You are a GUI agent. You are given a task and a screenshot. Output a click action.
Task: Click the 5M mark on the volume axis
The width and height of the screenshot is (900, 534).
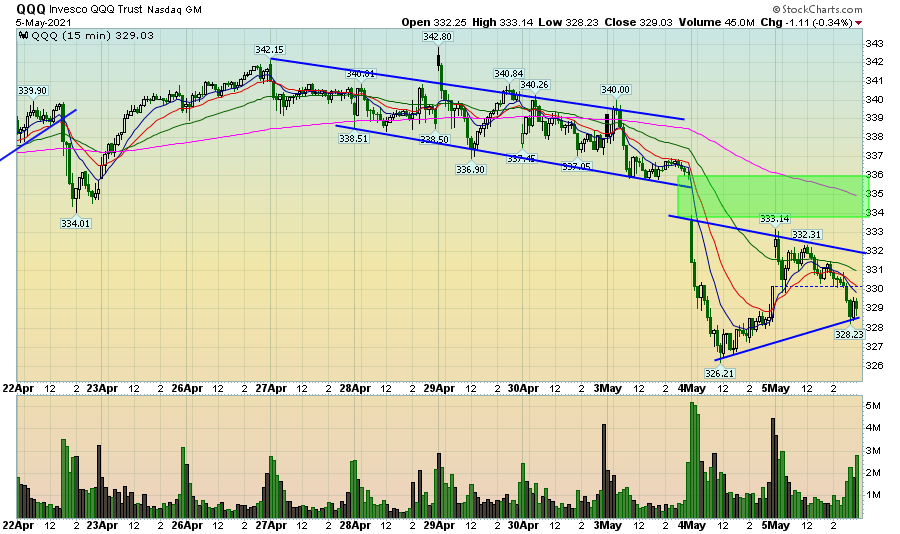click(873, 406)
